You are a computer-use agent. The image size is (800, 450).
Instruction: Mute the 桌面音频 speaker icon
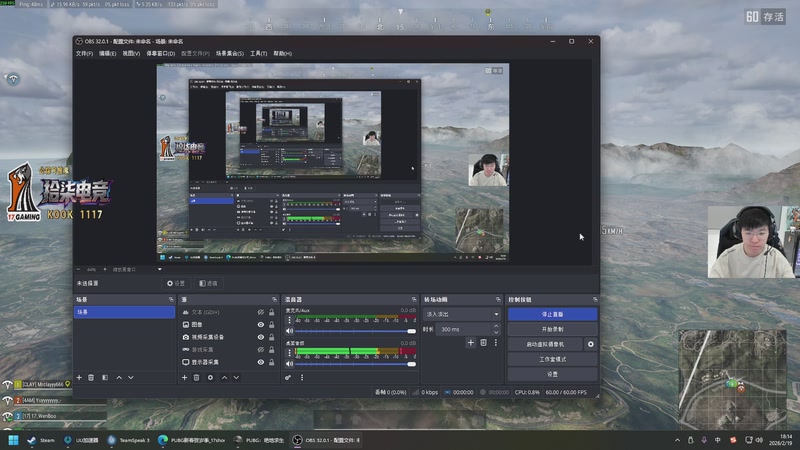click(289, 364)
